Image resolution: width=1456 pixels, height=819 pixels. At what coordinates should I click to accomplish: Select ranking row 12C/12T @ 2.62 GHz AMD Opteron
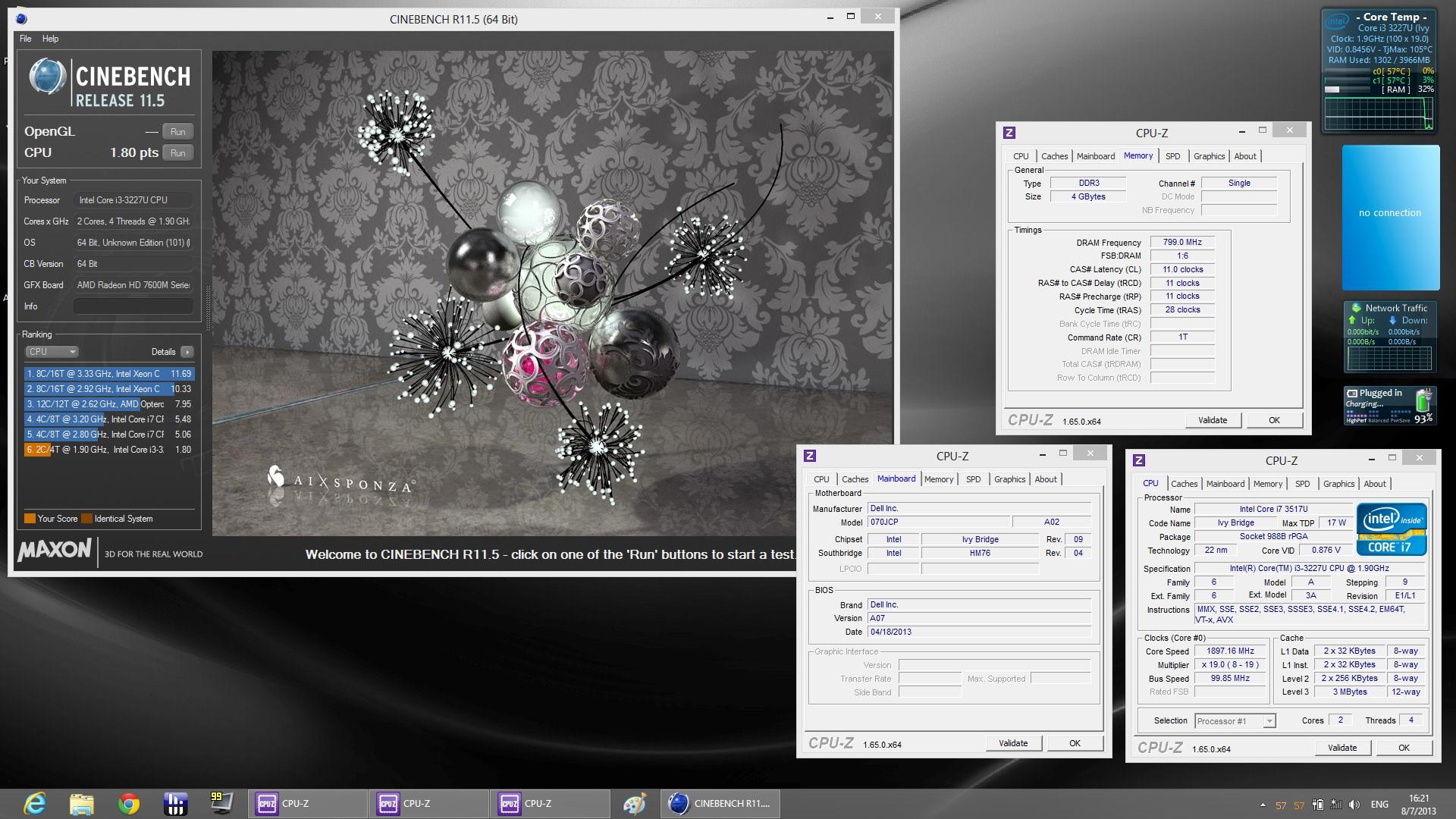(x=109, y=404)
